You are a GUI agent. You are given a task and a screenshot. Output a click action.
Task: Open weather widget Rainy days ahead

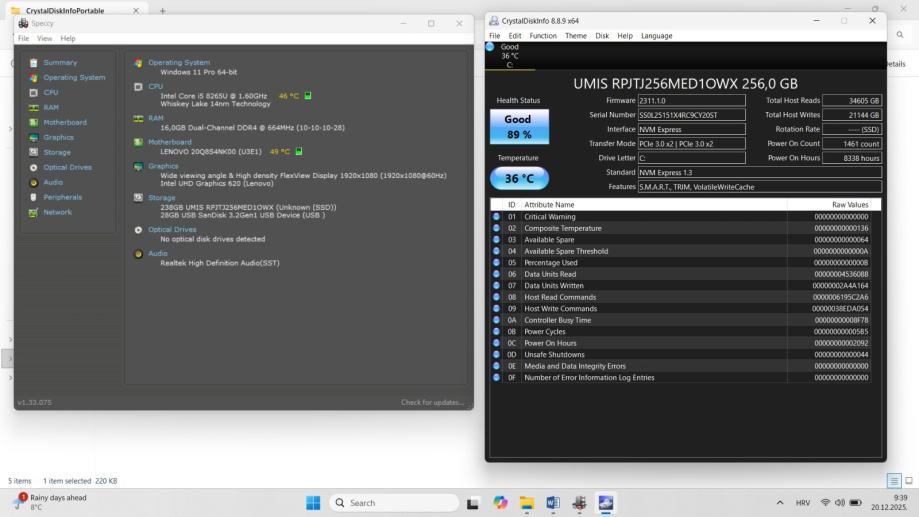52,502
